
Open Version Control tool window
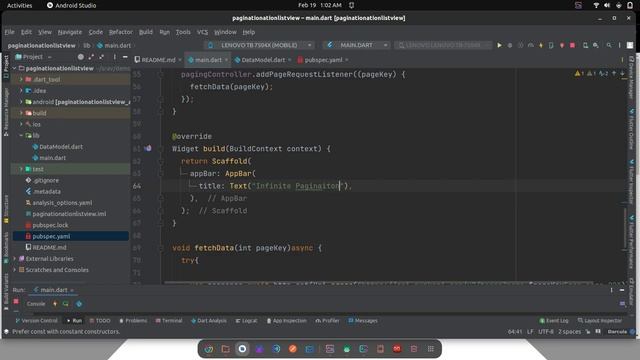[x=36, y=321]
